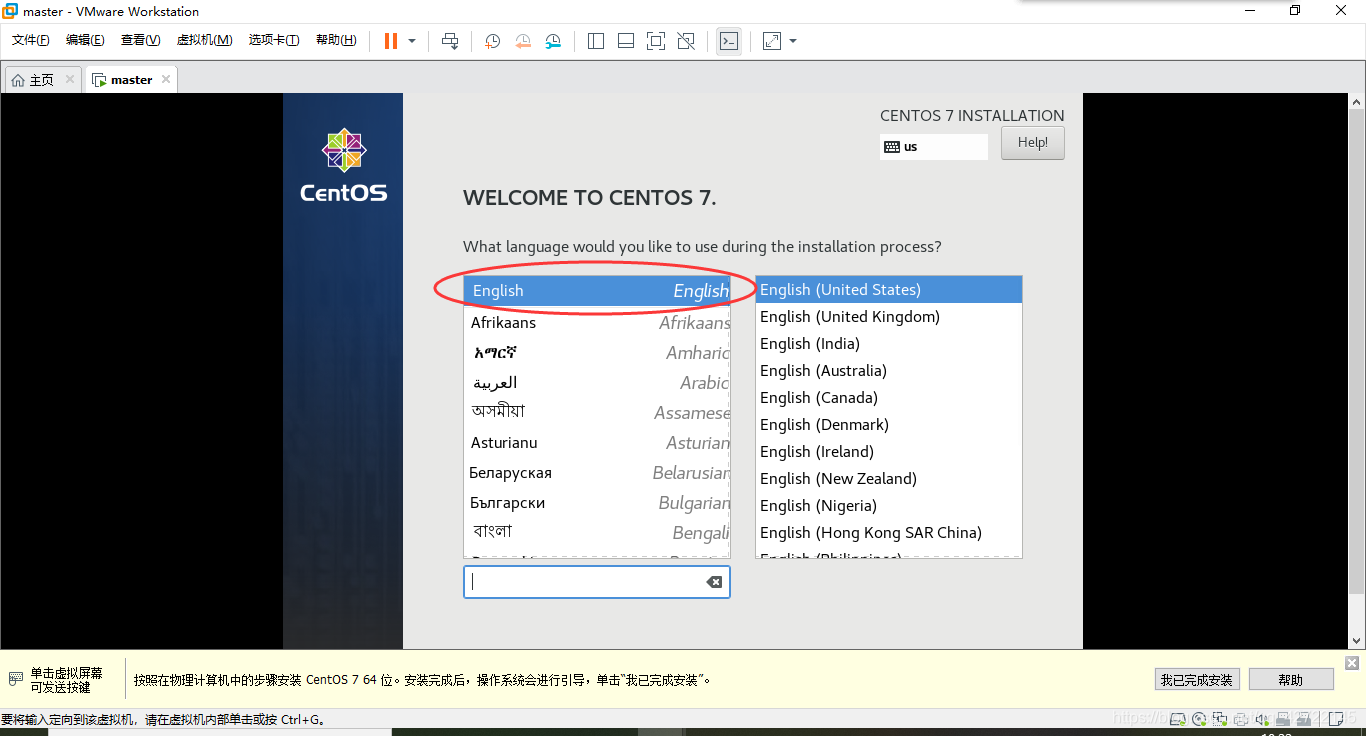Choose English (Ireland) locale
This screenshot has width=1366, height=736.
888,451
